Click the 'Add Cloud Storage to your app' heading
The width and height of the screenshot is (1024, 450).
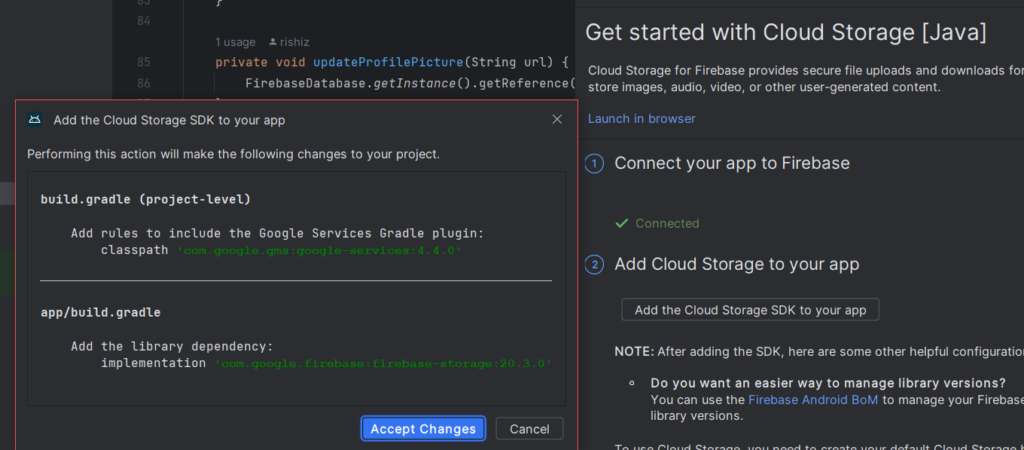click(736, 265)
